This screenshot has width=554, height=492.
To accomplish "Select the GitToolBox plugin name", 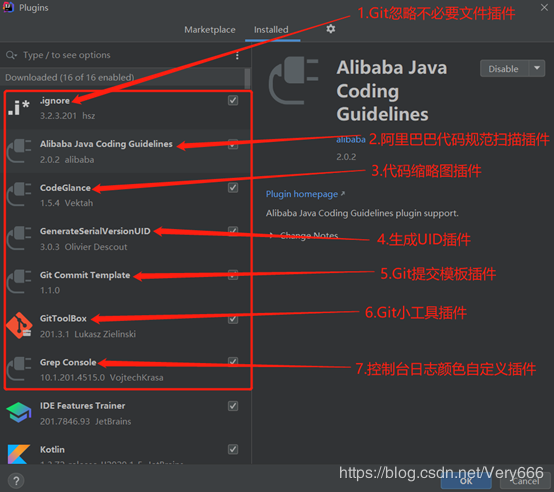I will [x=63, y=318].
